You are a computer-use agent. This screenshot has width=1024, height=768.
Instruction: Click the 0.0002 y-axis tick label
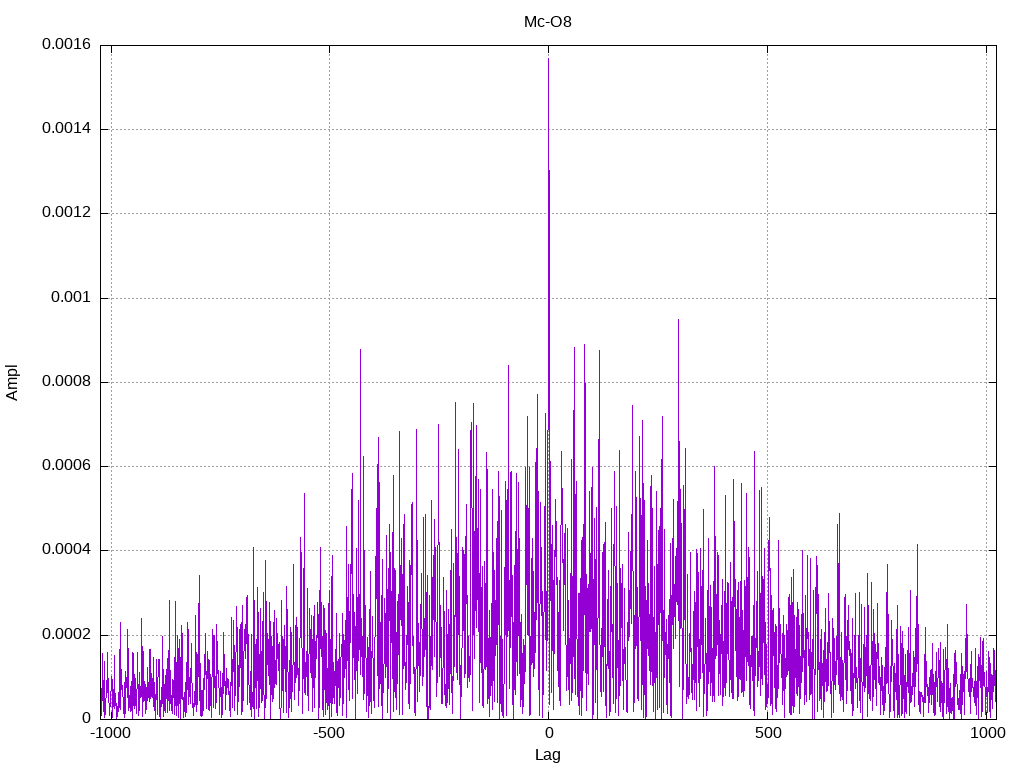point(67,634)
